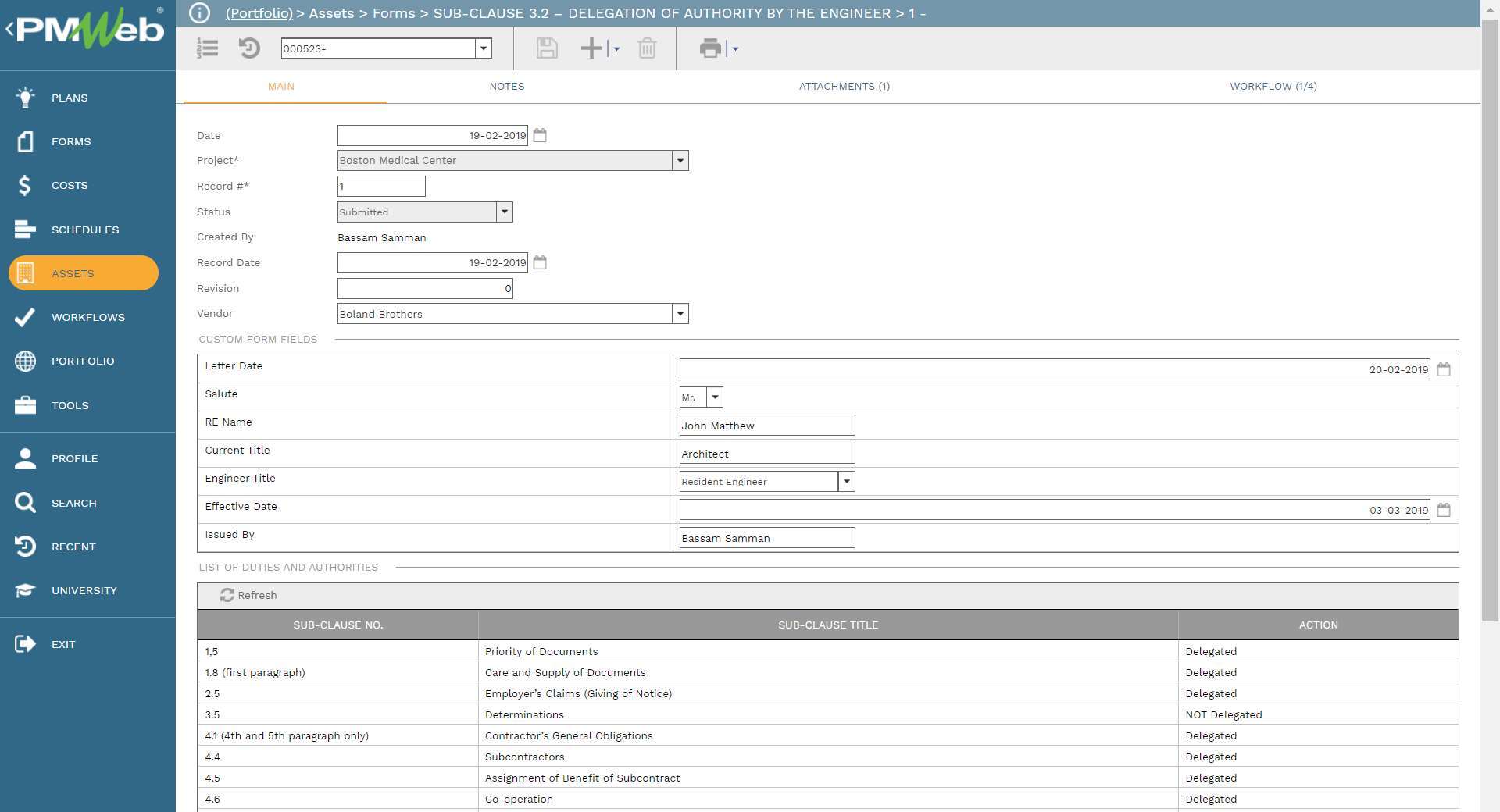This screenshot has height=812, width=1500.
Task: Open the Workflows checkmark icon
Action: point(25,317)
